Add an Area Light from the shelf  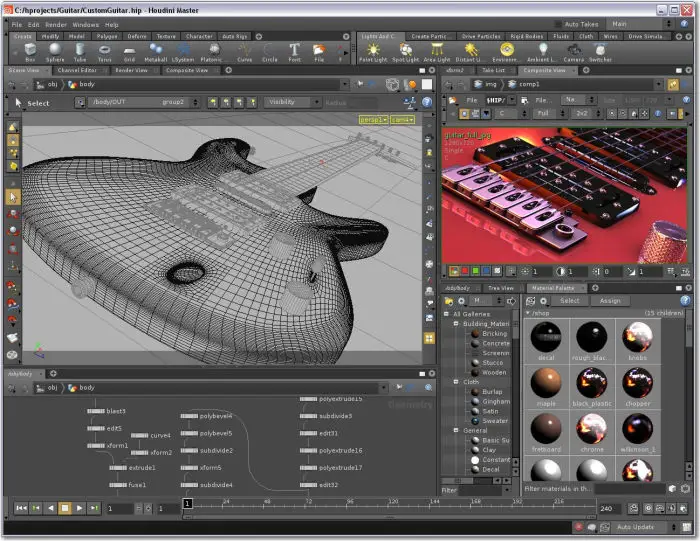(x=437, y=52)
